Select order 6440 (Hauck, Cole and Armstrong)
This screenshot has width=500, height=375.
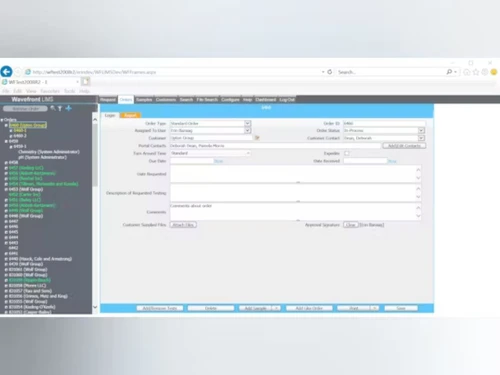40,259
